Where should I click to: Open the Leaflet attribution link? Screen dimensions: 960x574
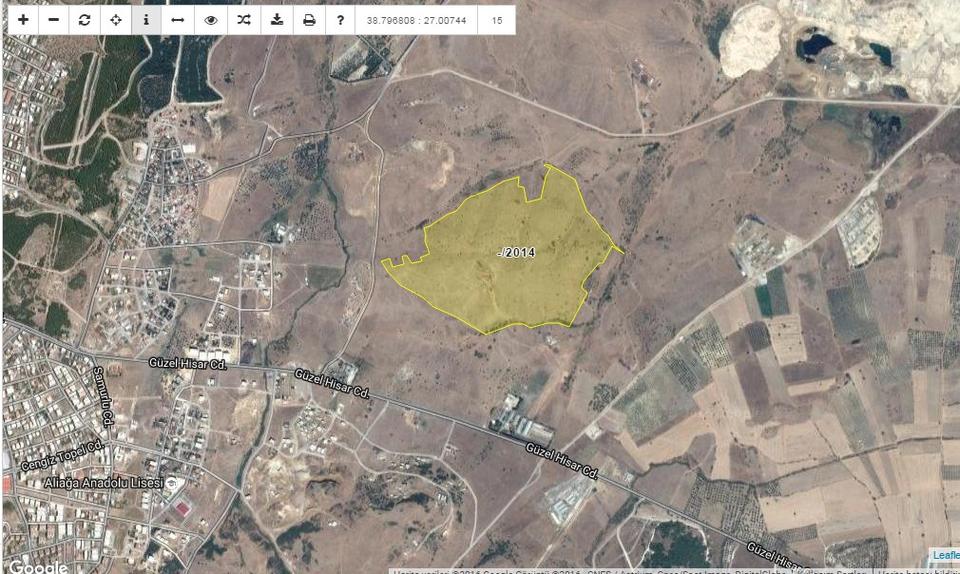point(945,555)
